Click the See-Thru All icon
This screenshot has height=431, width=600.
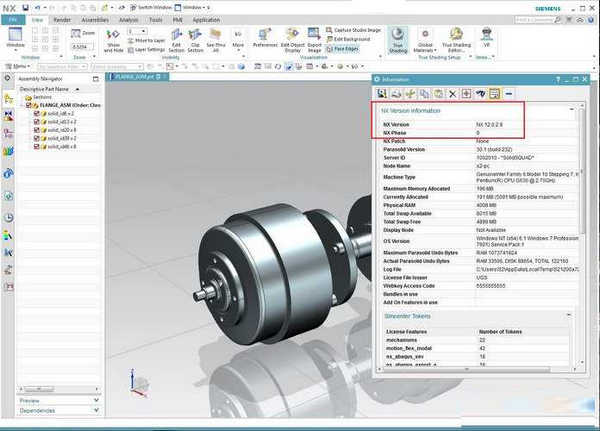(216, 41)
